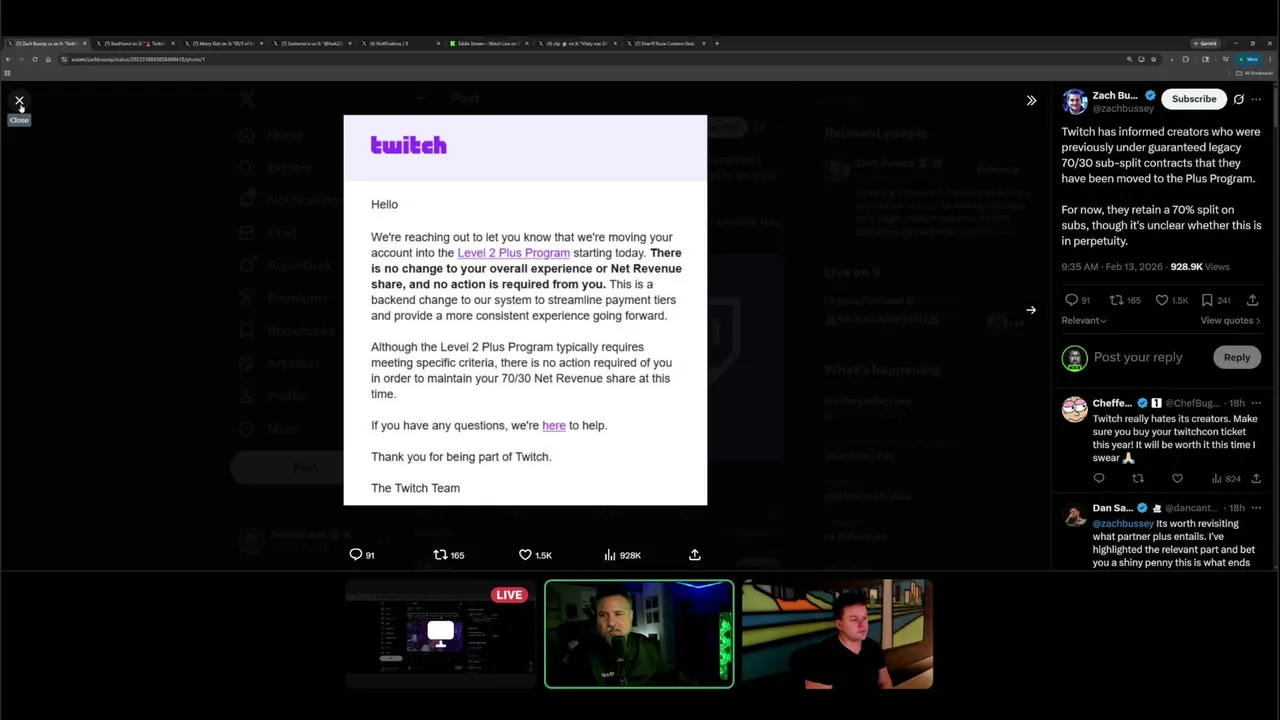The width and height of the screenshot is (1280, 720).
Task: Click the 'here' help link in the email
Action: 554,425
